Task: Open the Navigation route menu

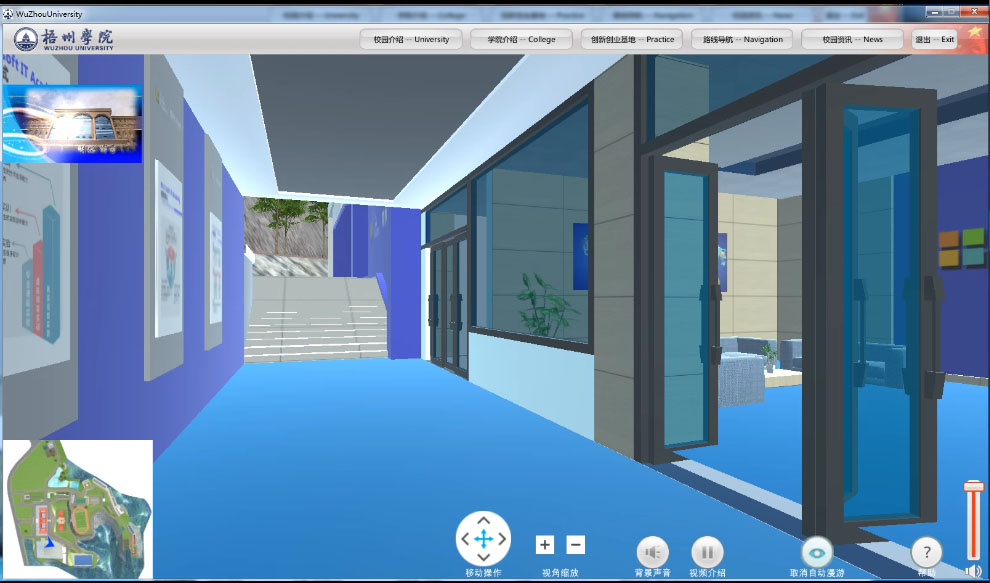Action: click(742, 39)
